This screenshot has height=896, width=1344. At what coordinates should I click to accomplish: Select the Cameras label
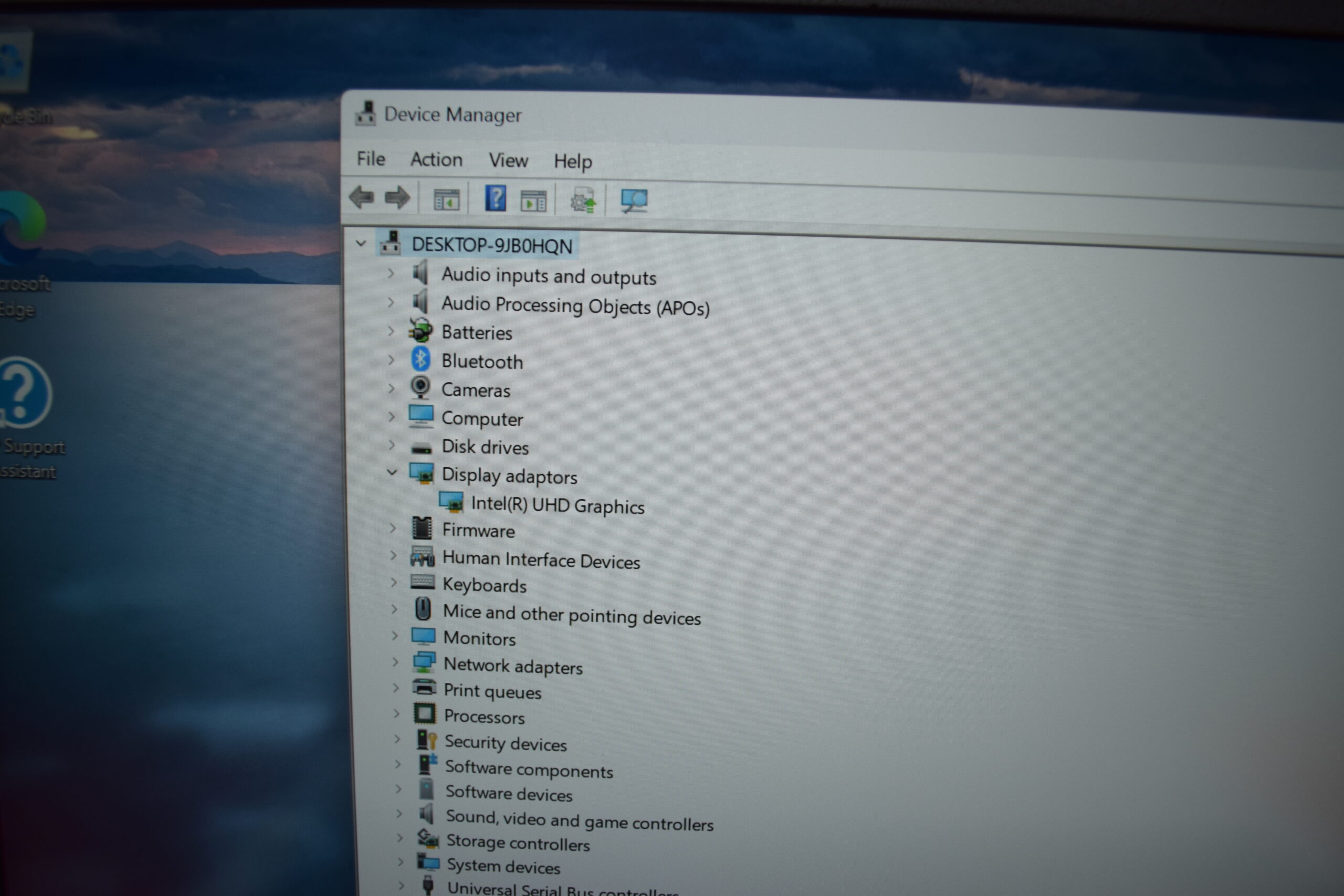(476, 391)
